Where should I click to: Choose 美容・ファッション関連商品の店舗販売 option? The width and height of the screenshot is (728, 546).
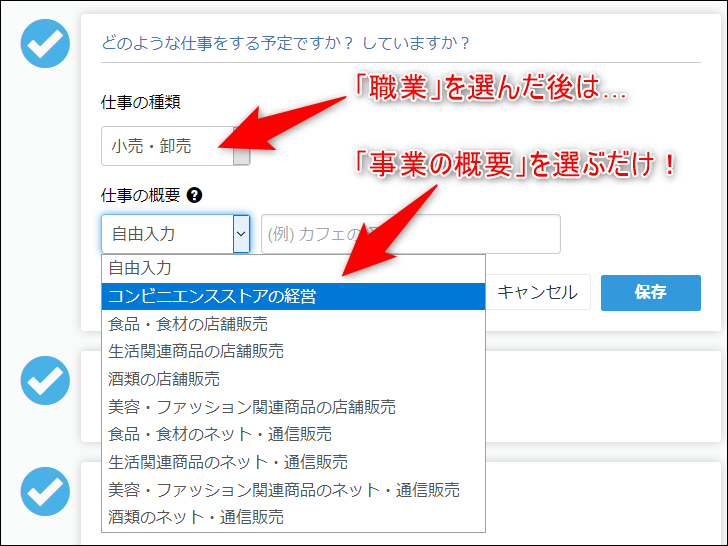[x=252, y=407]
